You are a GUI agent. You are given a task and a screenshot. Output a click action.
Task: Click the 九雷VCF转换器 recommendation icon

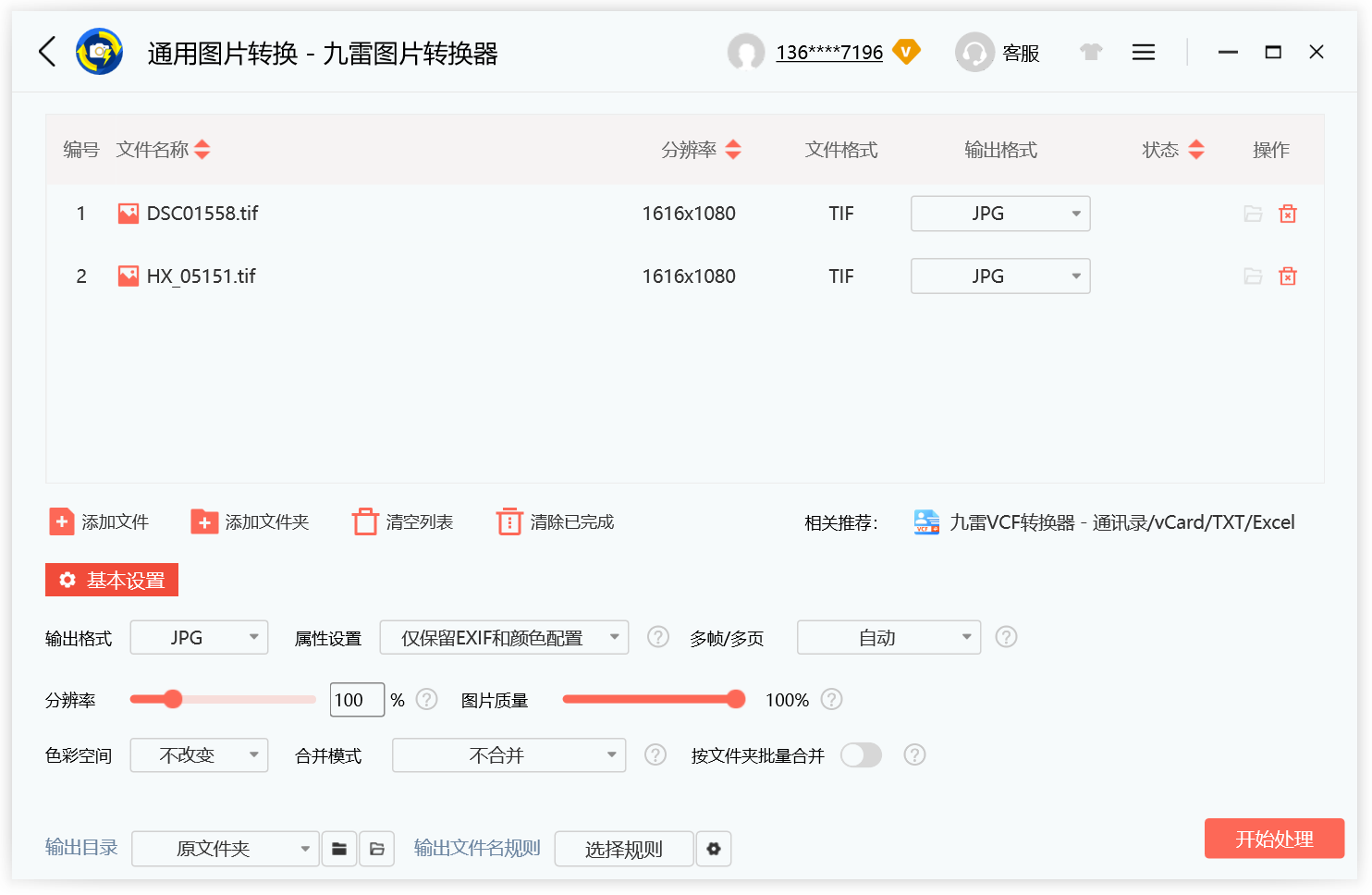[x=926, y=522]
